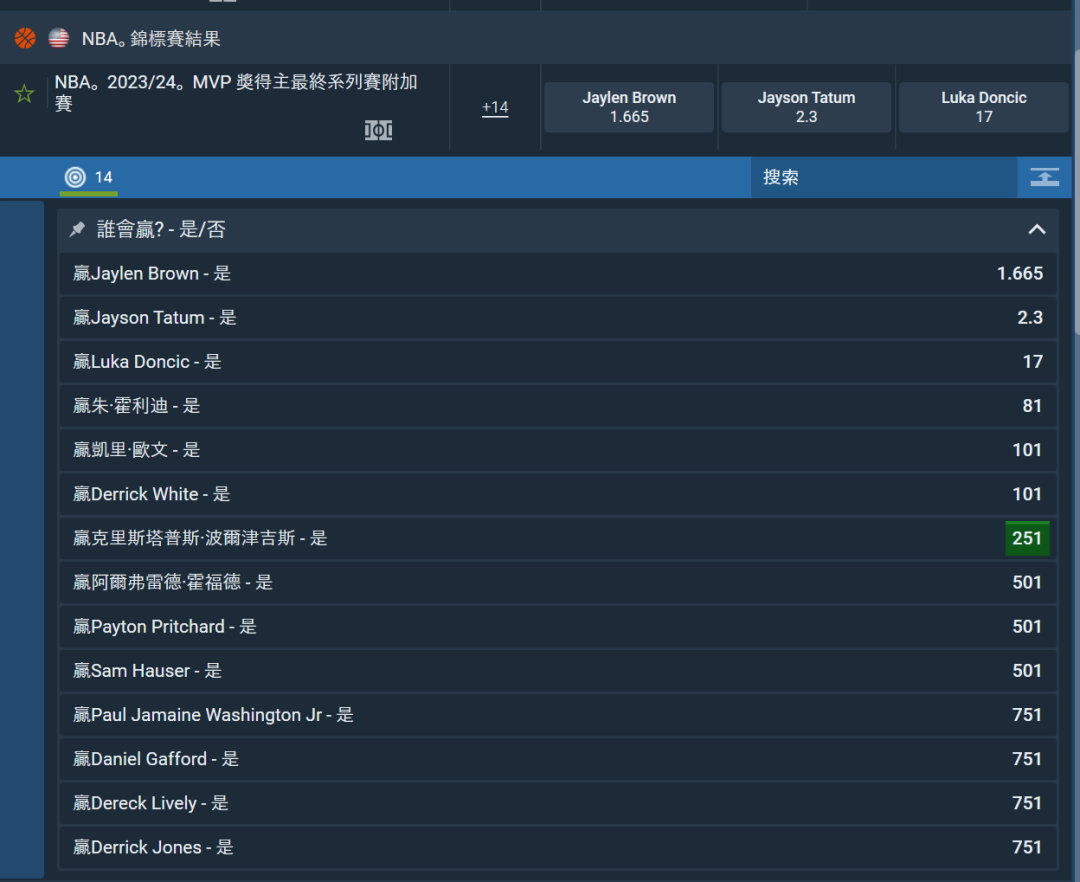Click the basketball sport icon
The image size is (1080, 882).
click(25, 39)
